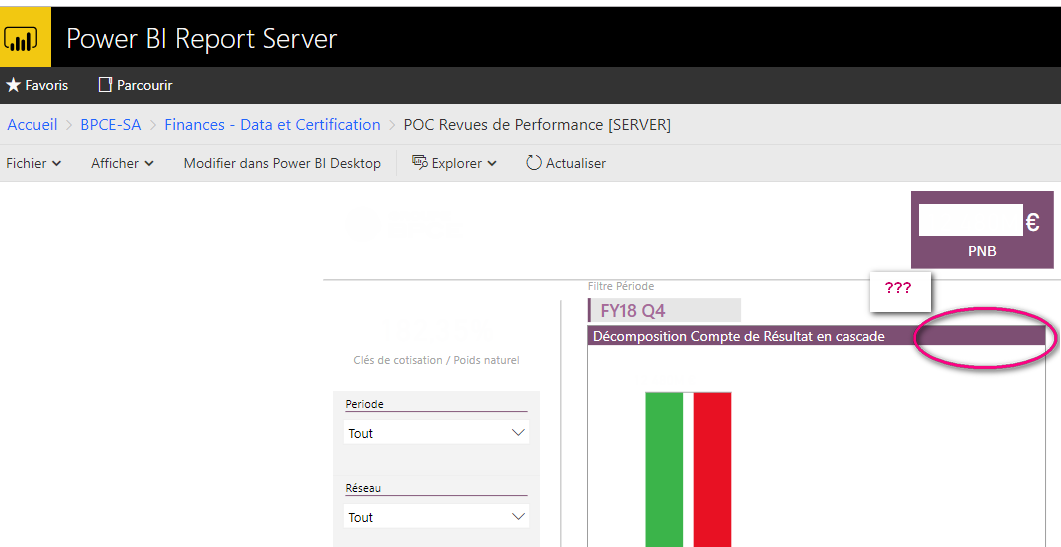
Task: Select the red bar in chart
Action: point(712,468)
